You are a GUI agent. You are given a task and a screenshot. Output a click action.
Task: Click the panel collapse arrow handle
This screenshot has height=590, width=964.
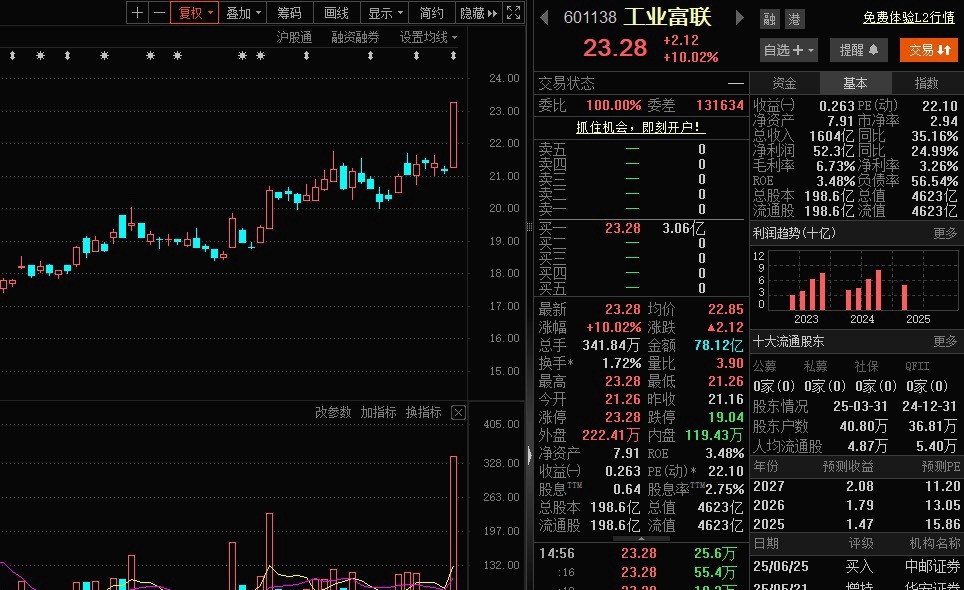(530, 454)
